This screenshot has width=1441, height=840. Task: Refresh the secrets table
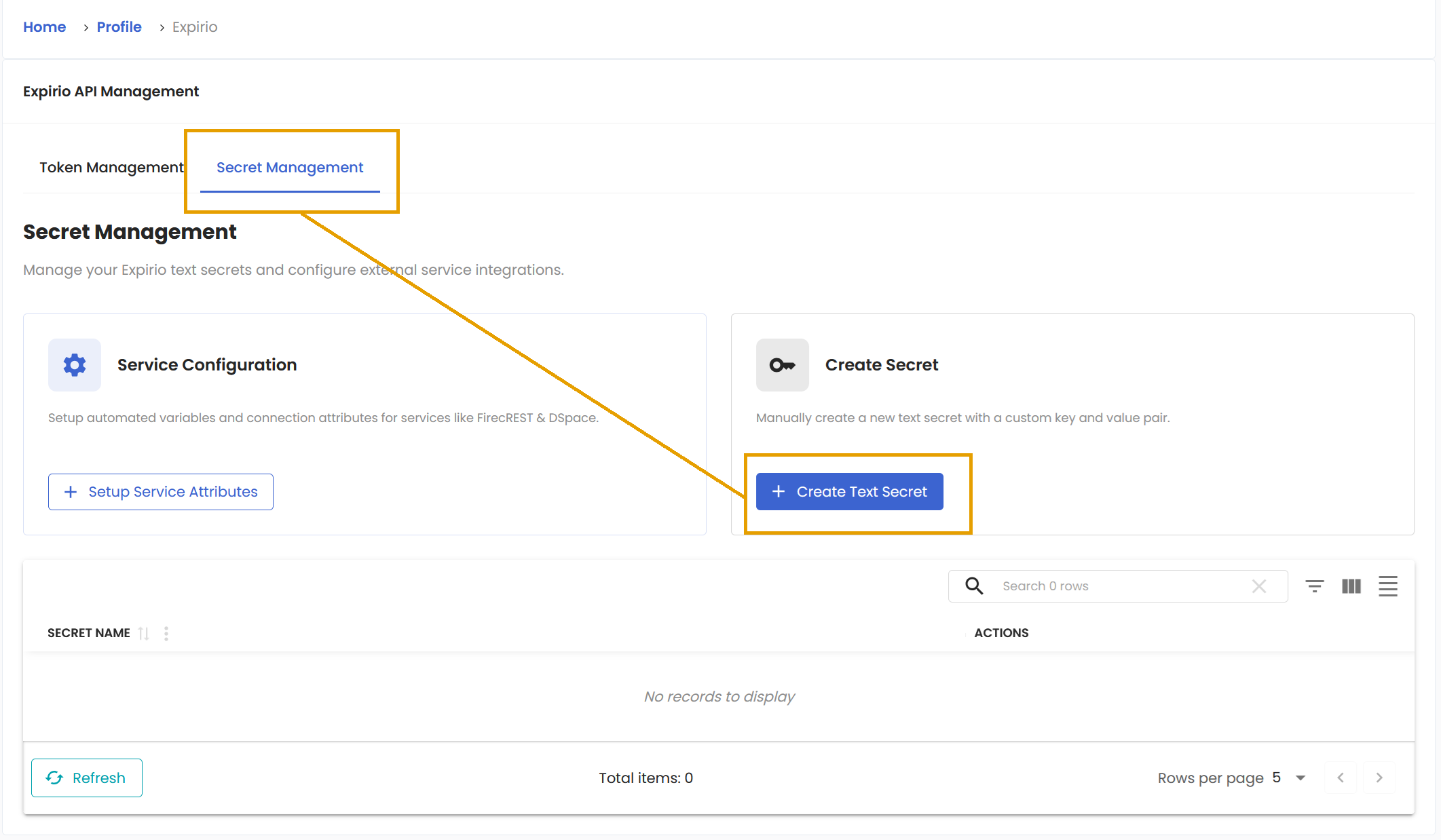coord(87,778)
